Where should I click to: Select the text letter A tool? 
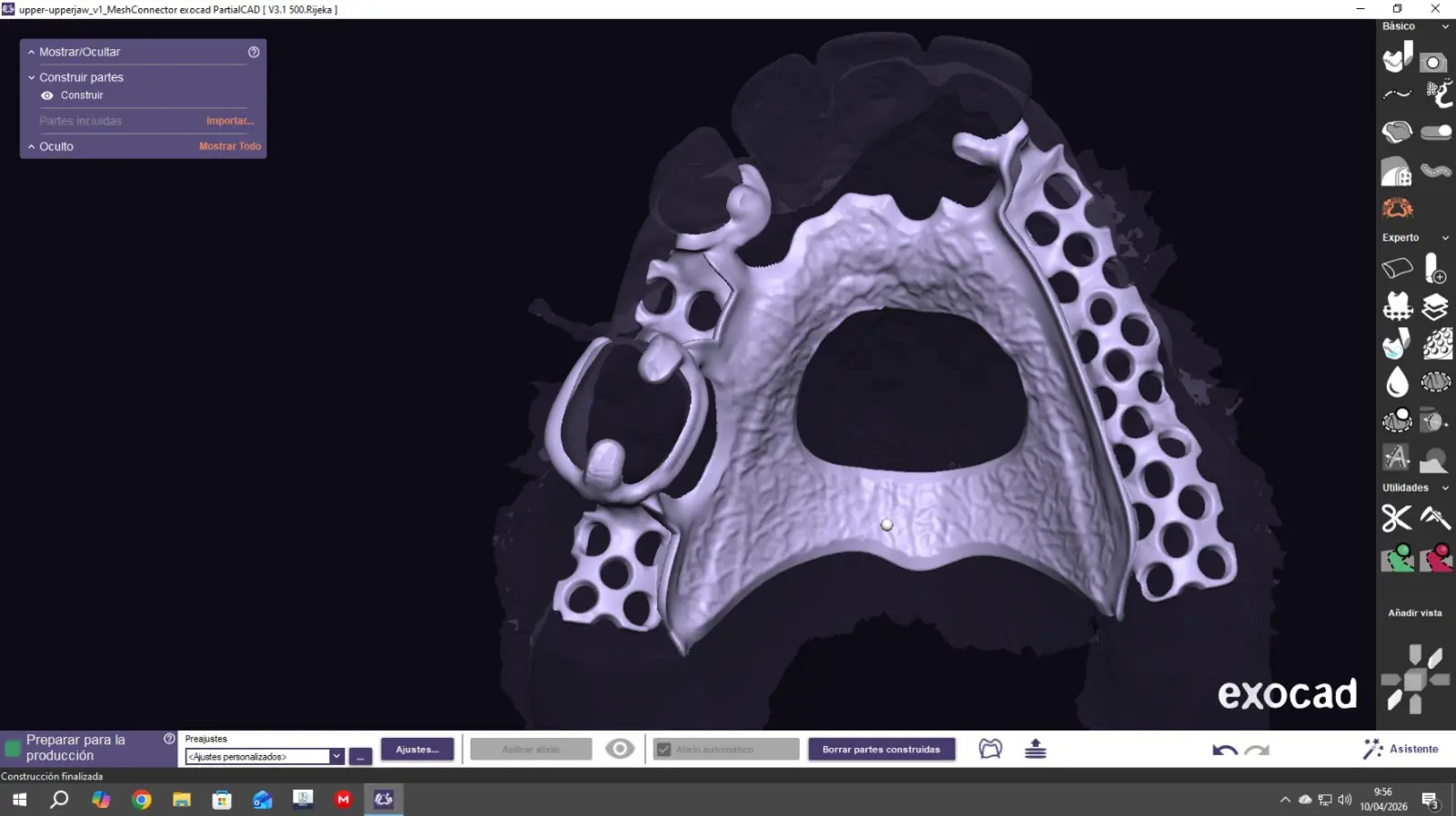pos(1396,458)
